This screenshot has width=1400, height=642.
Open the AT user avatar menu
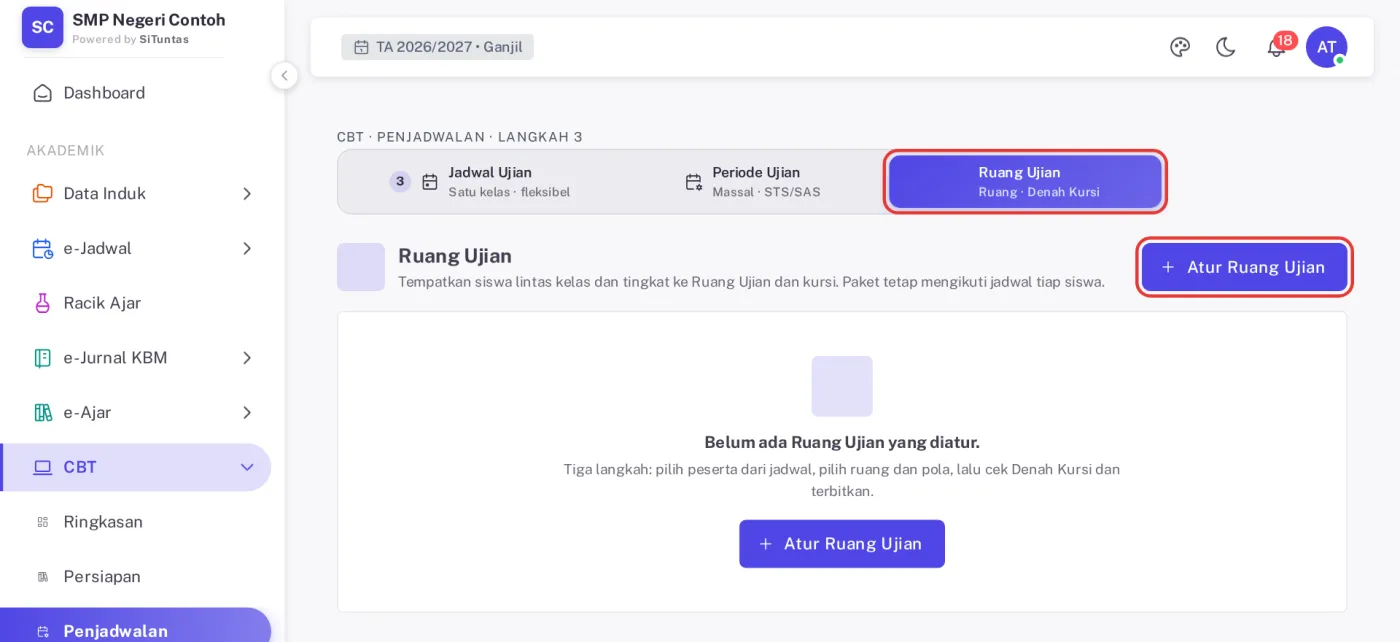[x=1326, y=47]
